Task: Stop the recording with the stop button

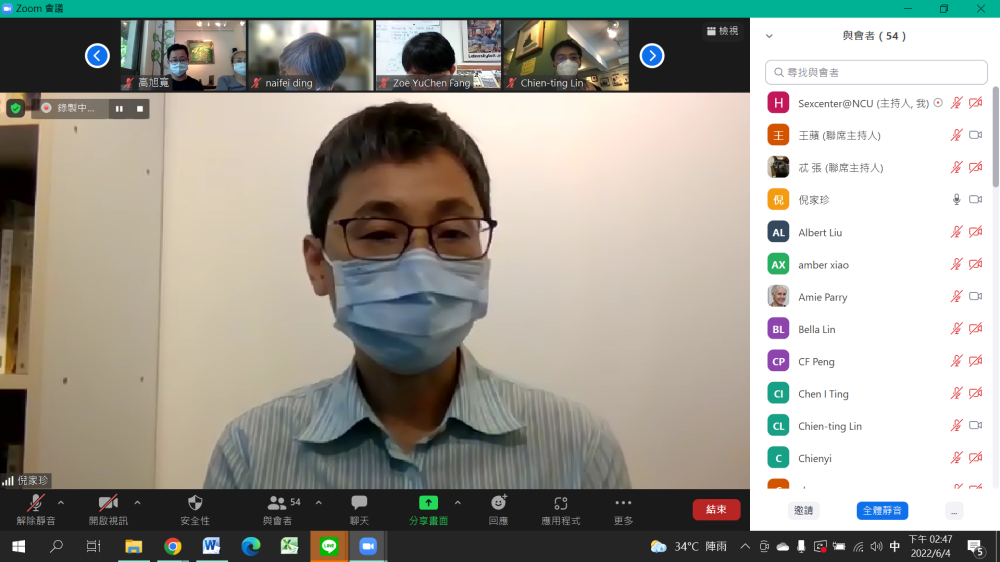Action: pos(140,108)
